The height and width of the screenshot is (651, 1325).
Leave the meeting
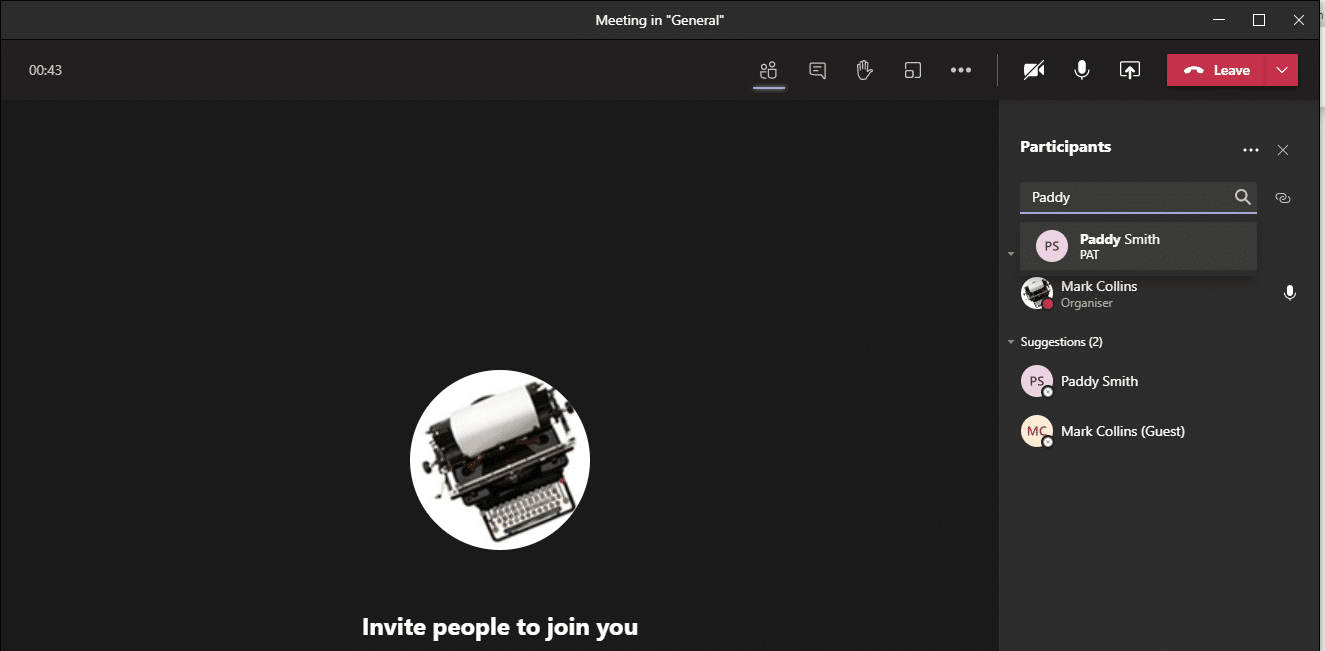pyautogui.click(x=1216, y=70)
